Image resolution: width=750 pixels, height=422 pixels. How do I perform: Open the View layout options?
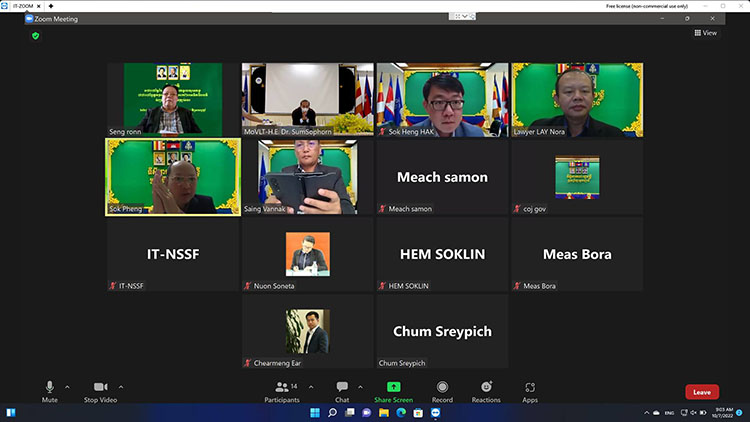(x=706, y=33)
